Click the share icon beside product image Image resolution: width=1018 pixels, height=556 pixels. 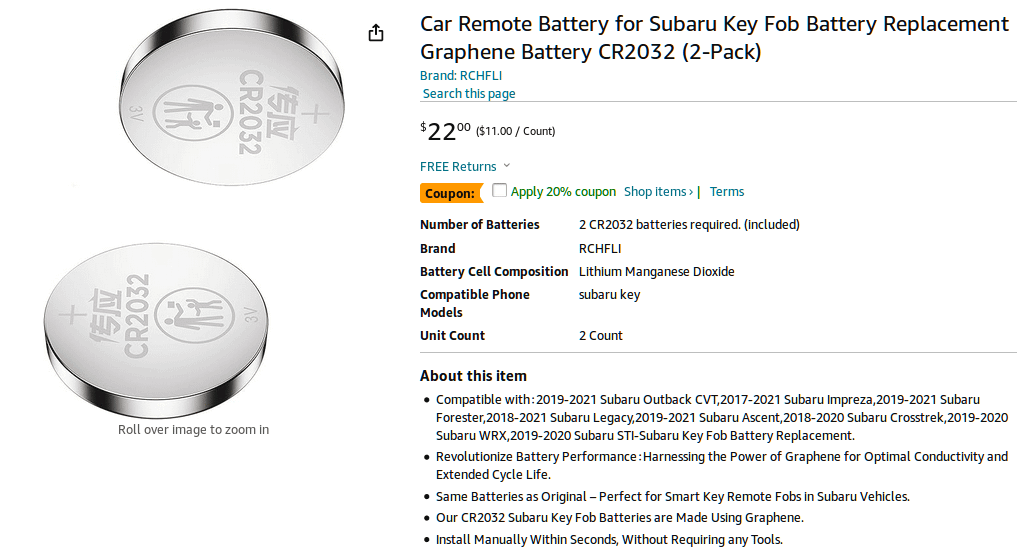[376, 33]
